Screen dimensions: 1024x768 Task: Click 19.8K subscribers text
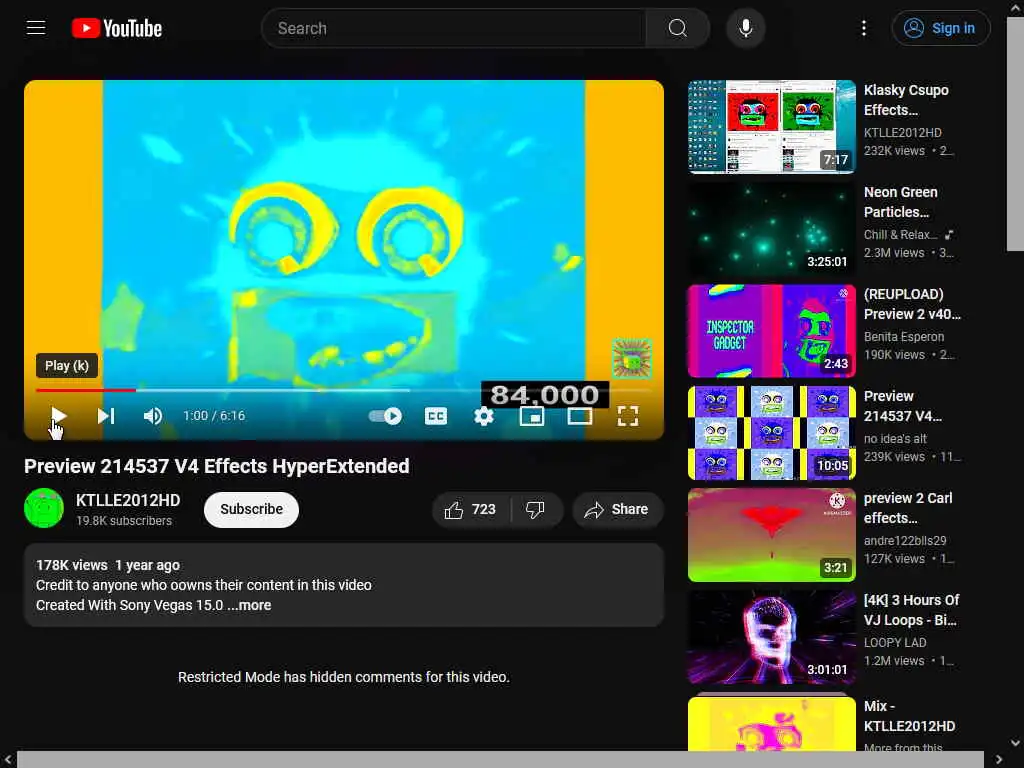[x=124, y=520]
